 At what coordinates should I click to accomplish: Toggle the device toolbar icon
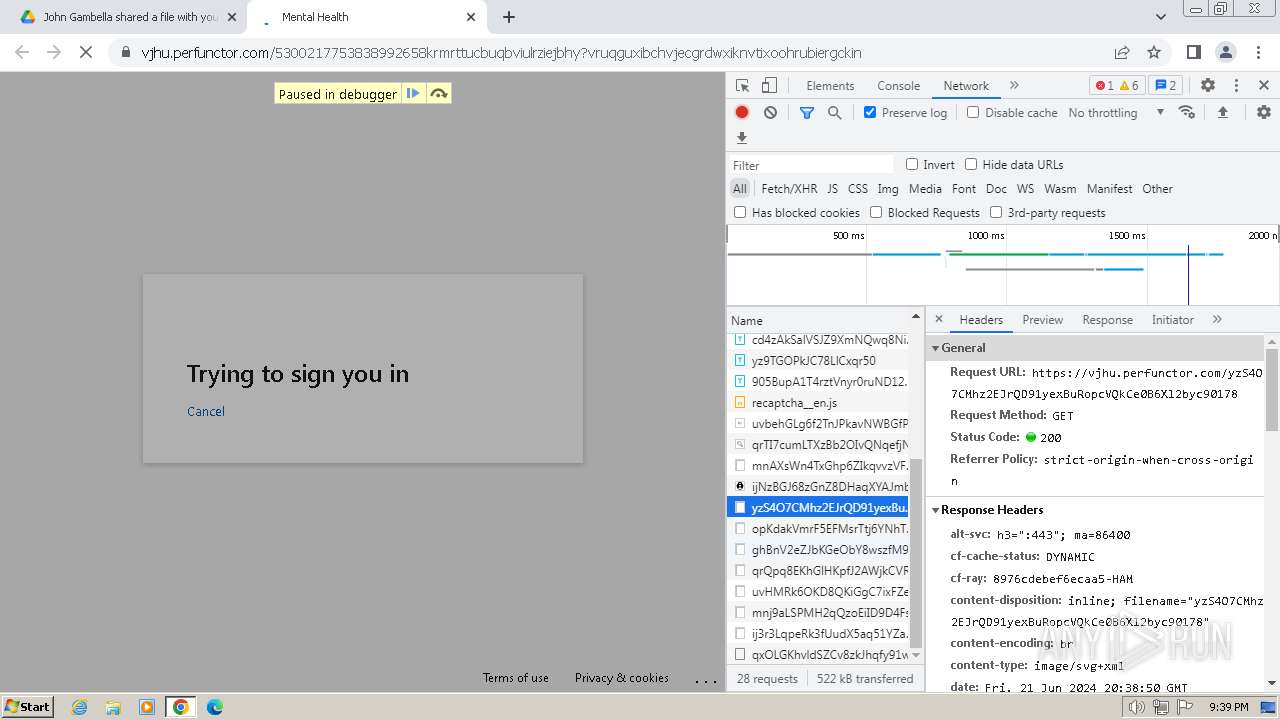(x=769, y=85)
